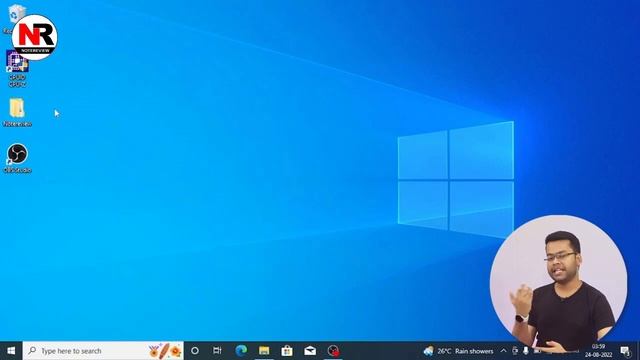Open the notification Action Center icon

pos(625,351)
